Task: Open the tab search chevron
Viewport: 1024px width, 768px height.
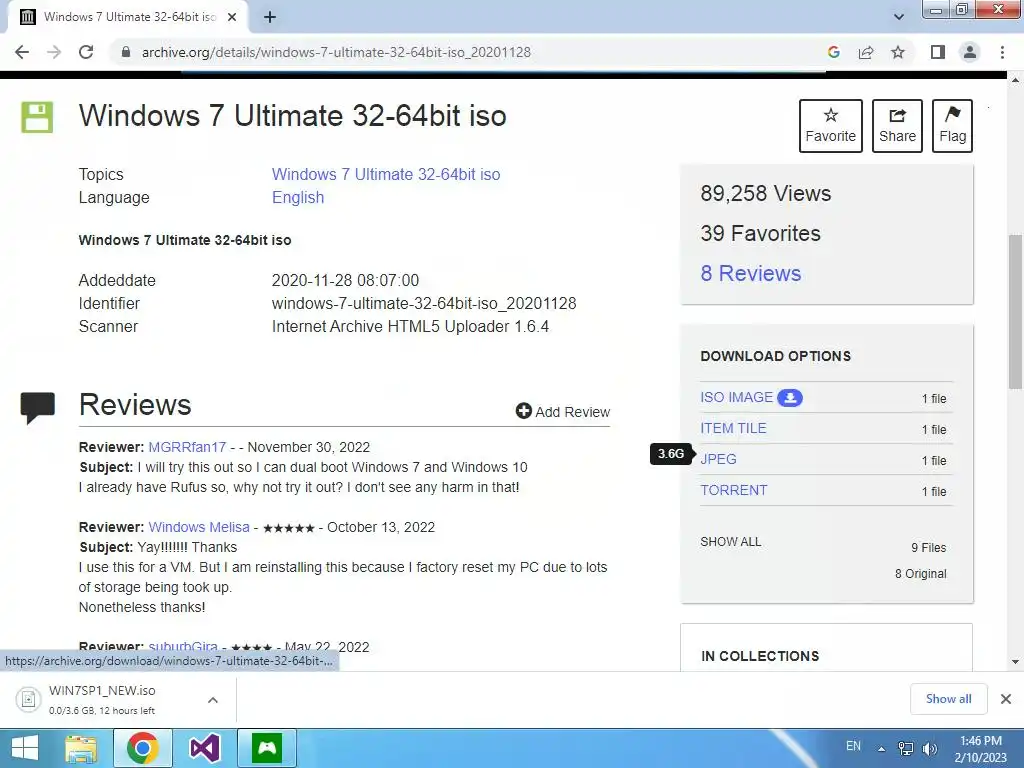Action: 899,17
